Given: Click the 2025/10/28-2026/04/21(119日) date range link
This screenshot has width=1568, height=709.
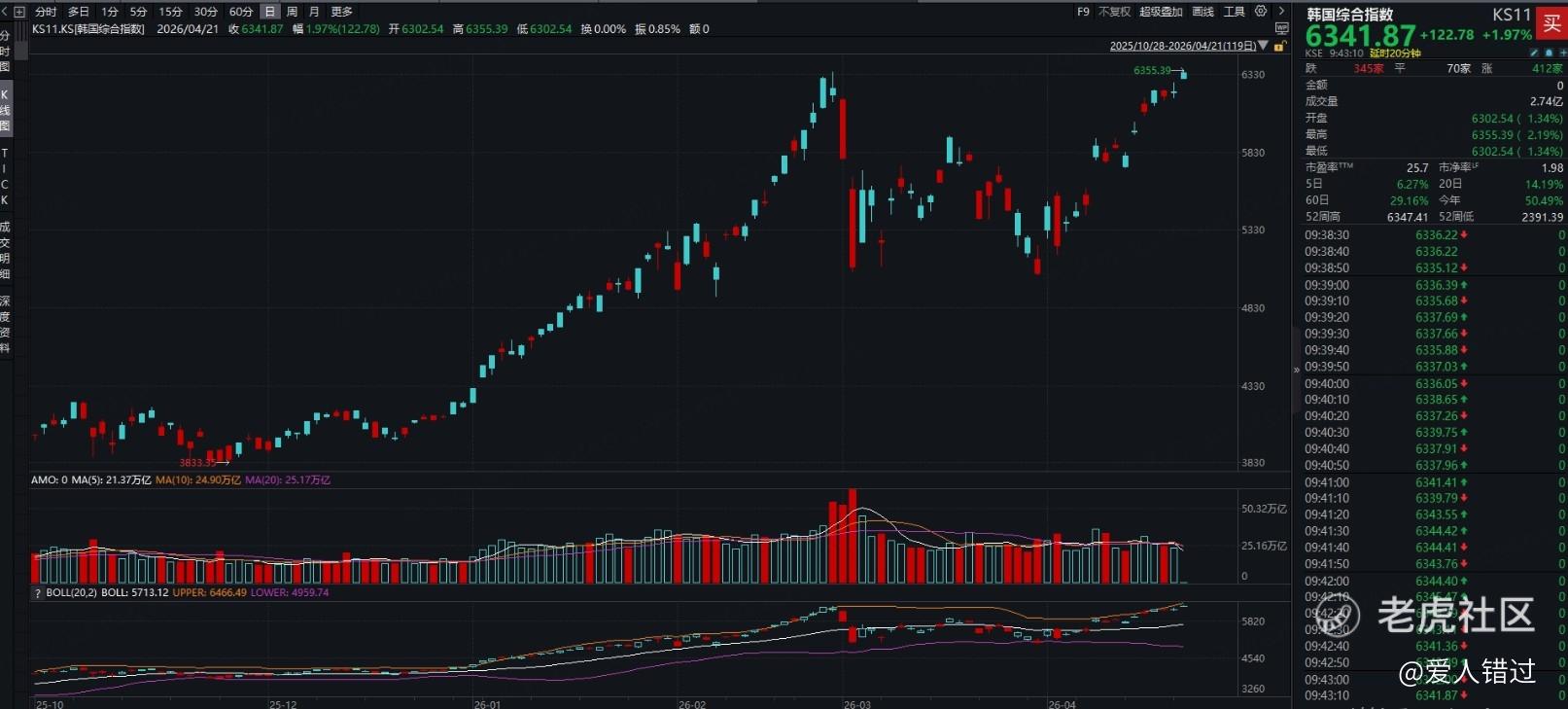Looking at the screenshot, I should tap(1183, 46).
